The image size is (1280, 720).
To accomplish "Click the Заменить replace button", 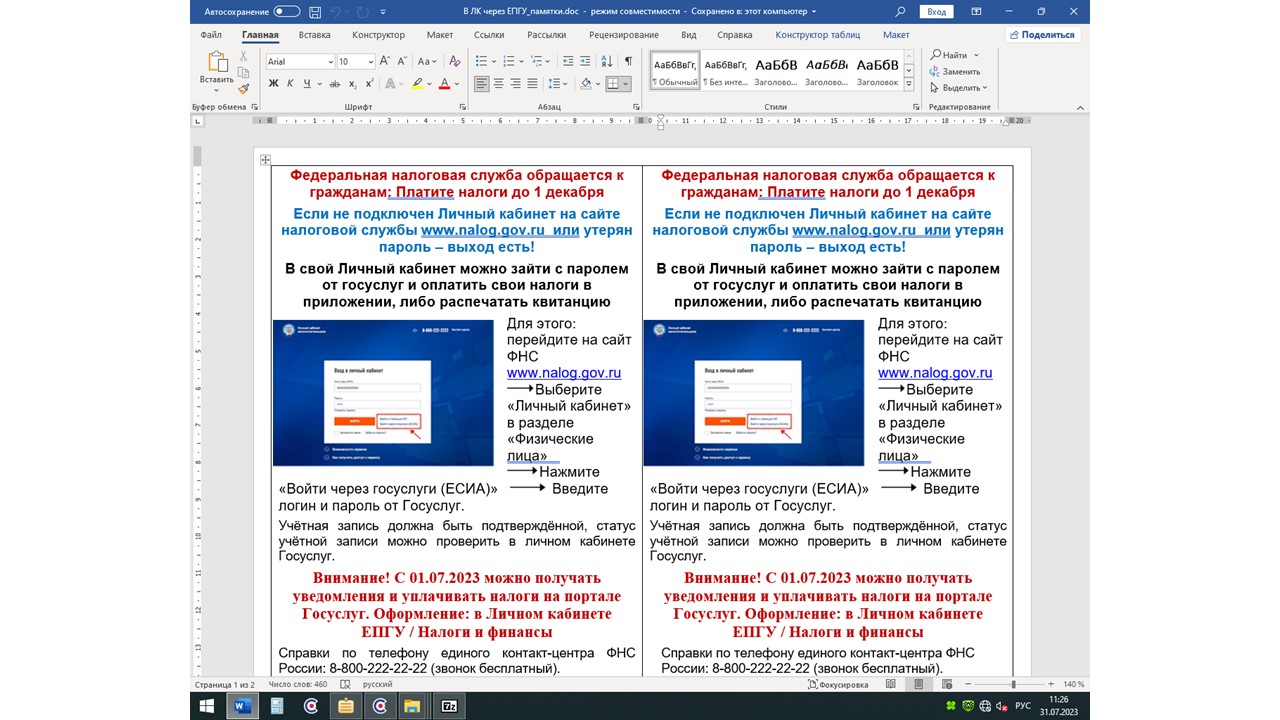I will pyautogui.click(x=955, y=71).
